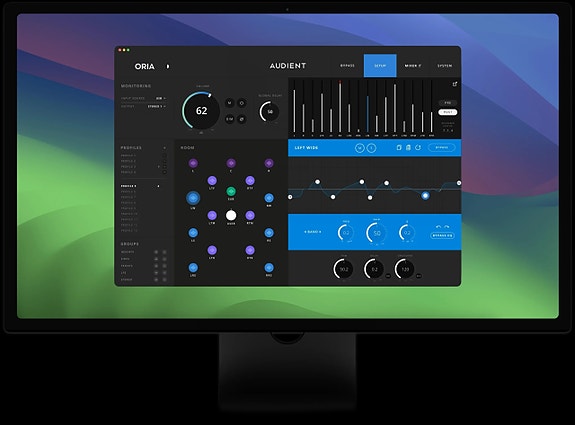This screenshot has height=425, width=575.
Task: Select the green SUB speaker node
Action: coord(231,191)
